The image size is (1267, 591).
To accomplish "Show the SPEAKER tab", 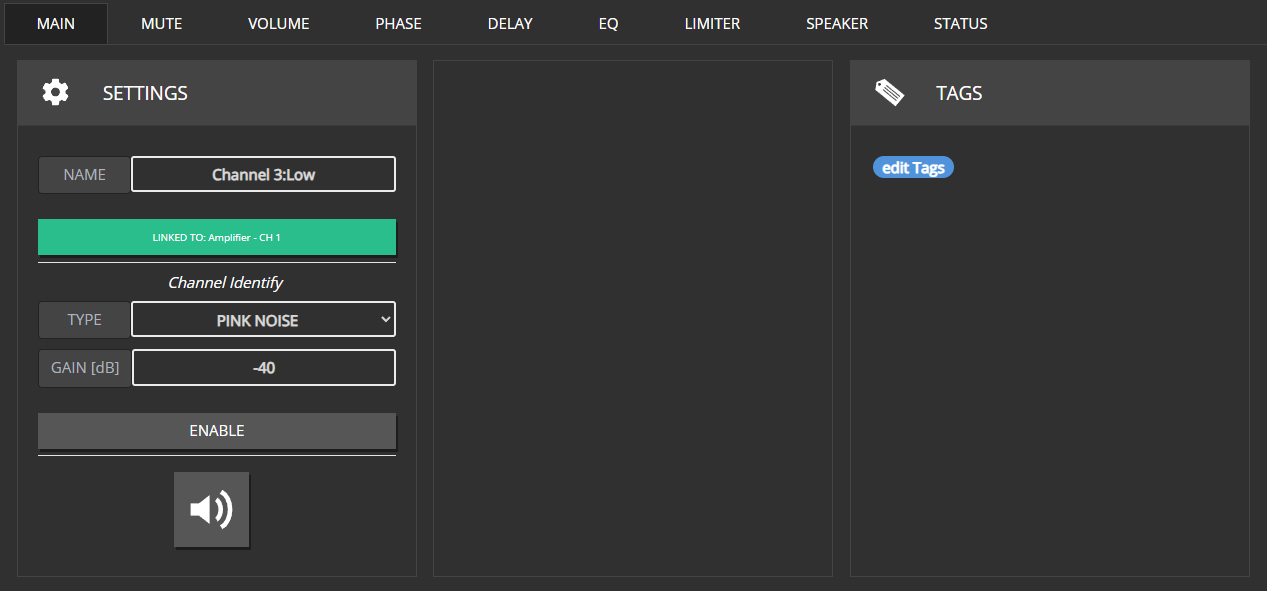I will click(837, 24).
